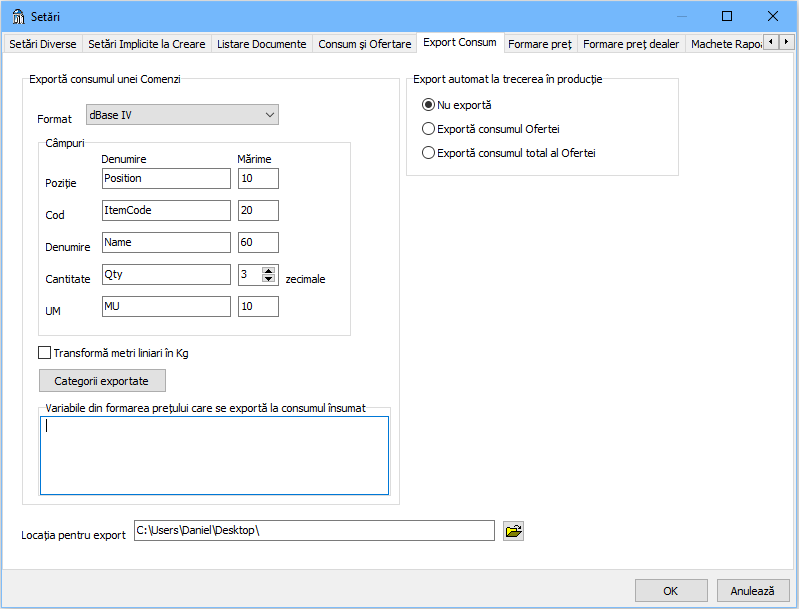Enable Transformă metri liniari în Kg checkbox
The image size is (799, 609).
(x=44, y=352)
